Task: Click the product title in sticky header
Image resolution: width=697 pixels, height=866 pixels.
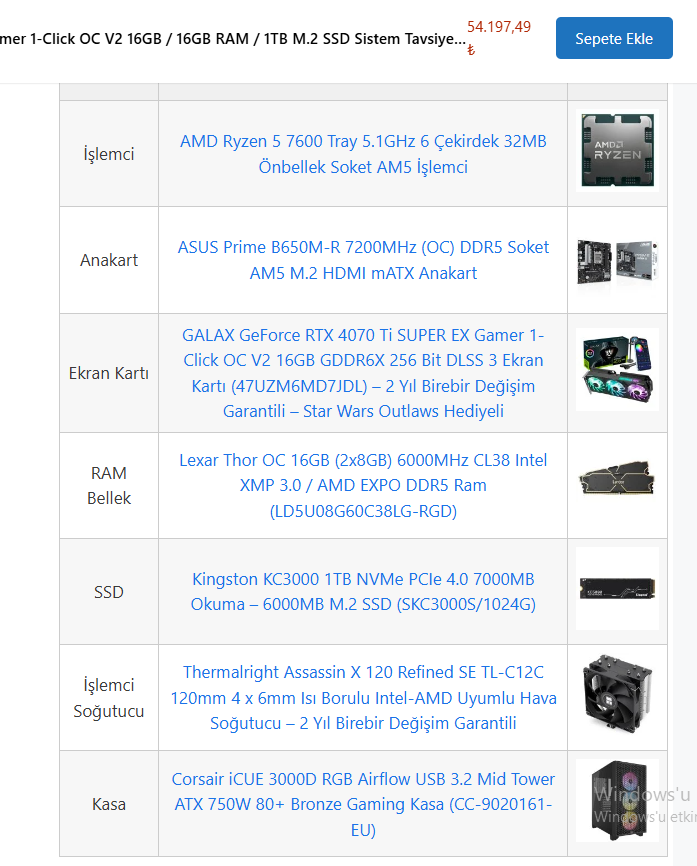Action: (233, 39)
